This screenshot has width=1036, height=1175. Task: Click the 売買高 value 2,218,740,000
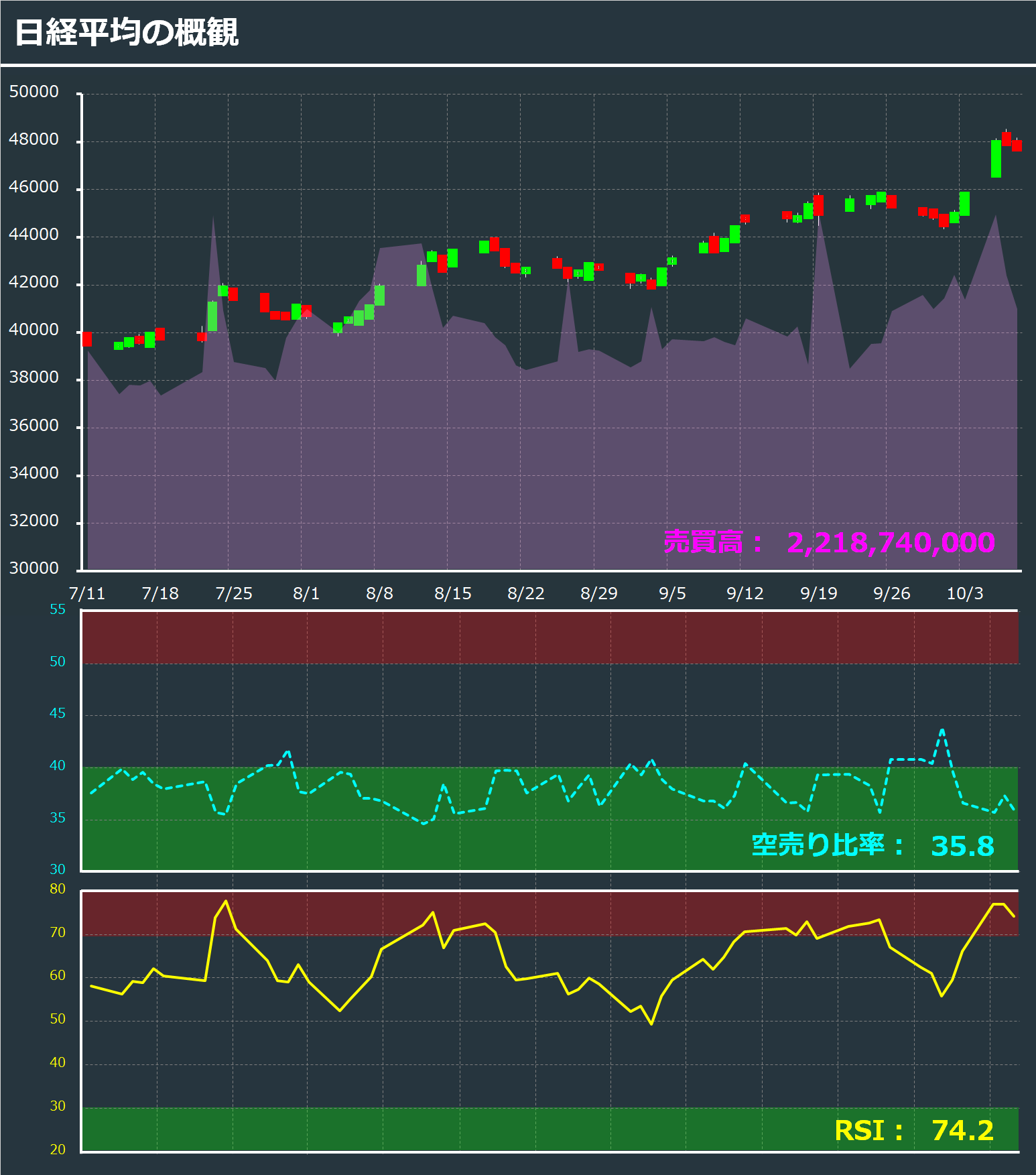click(890, 542)
